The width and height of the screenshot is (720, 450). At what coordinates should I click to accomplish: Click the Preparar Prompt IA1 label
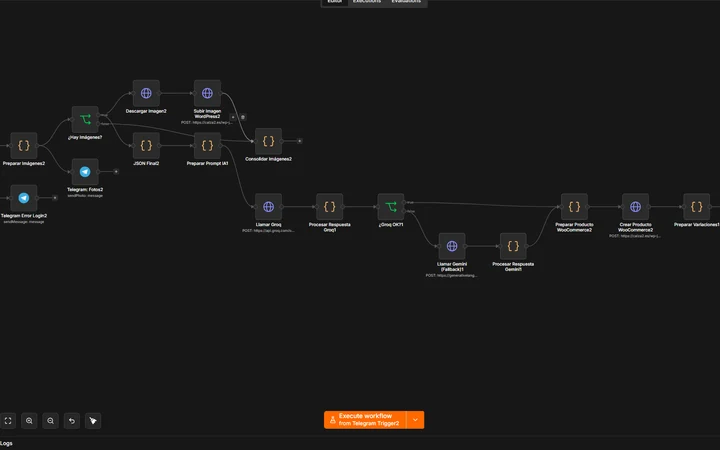(x=207, y=163)
